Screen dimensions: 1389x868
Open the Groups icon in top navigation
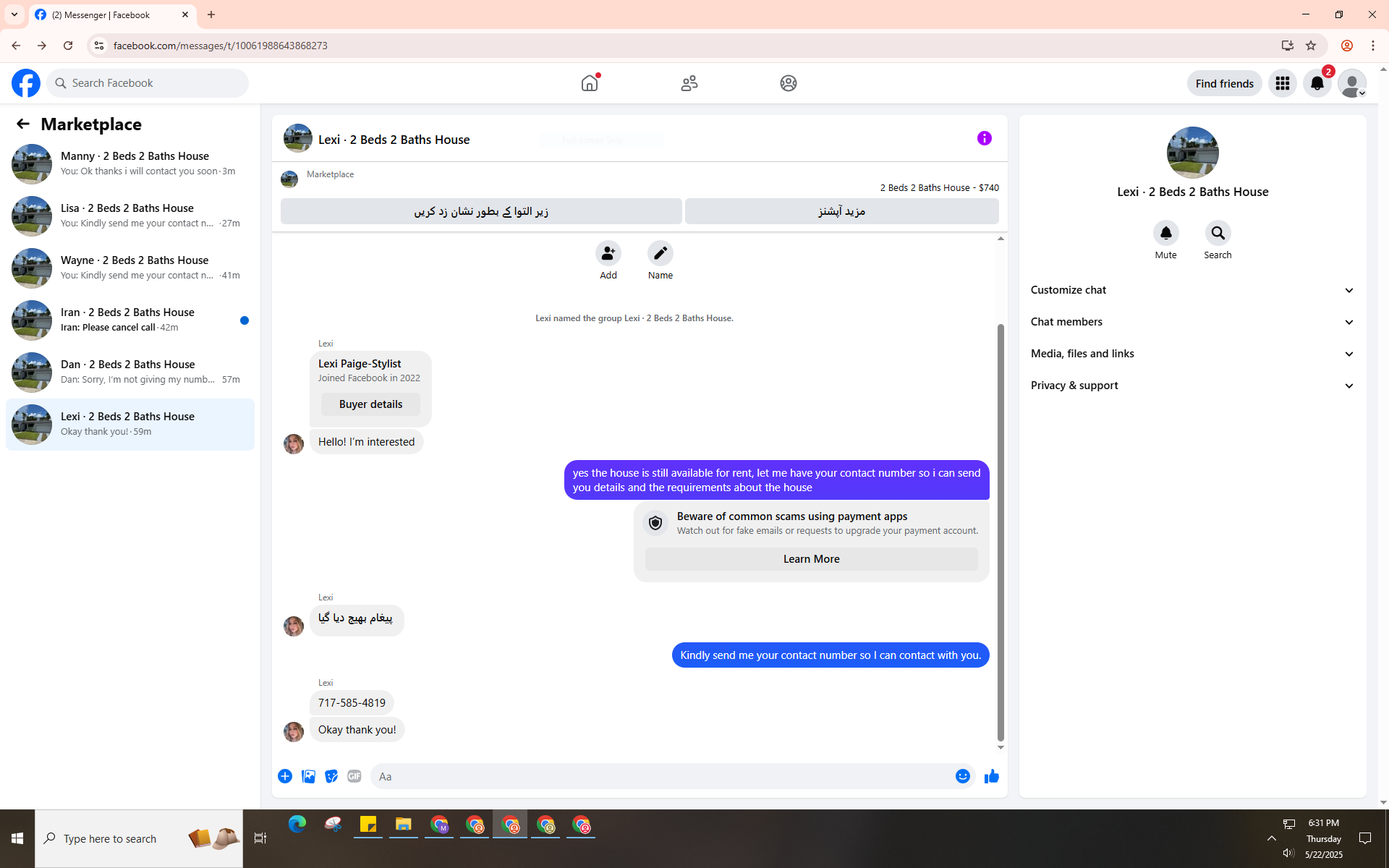click(x=789, y=83)
